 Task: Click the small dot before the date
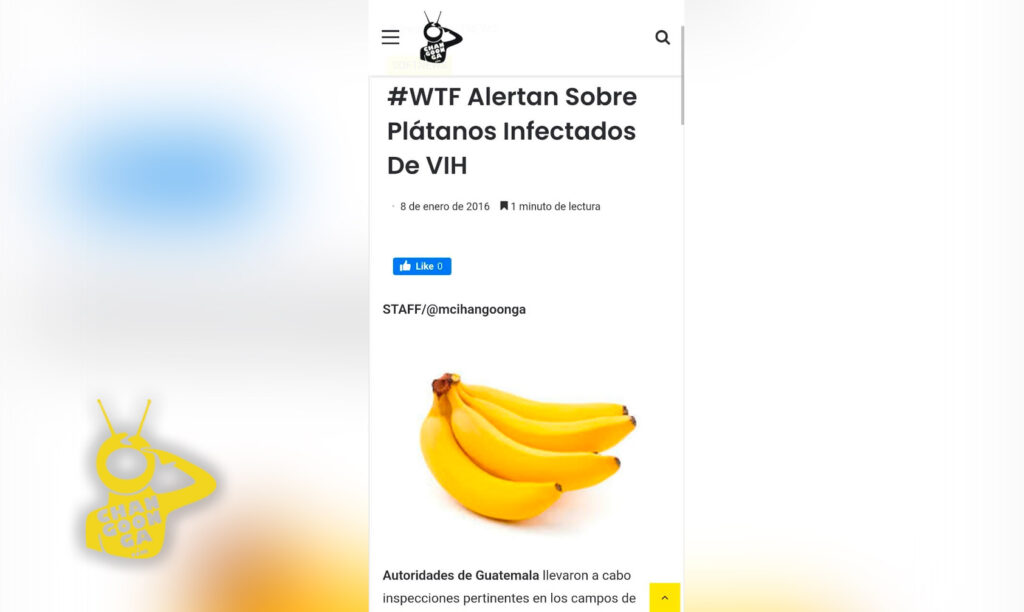click(x=392, y=206)
